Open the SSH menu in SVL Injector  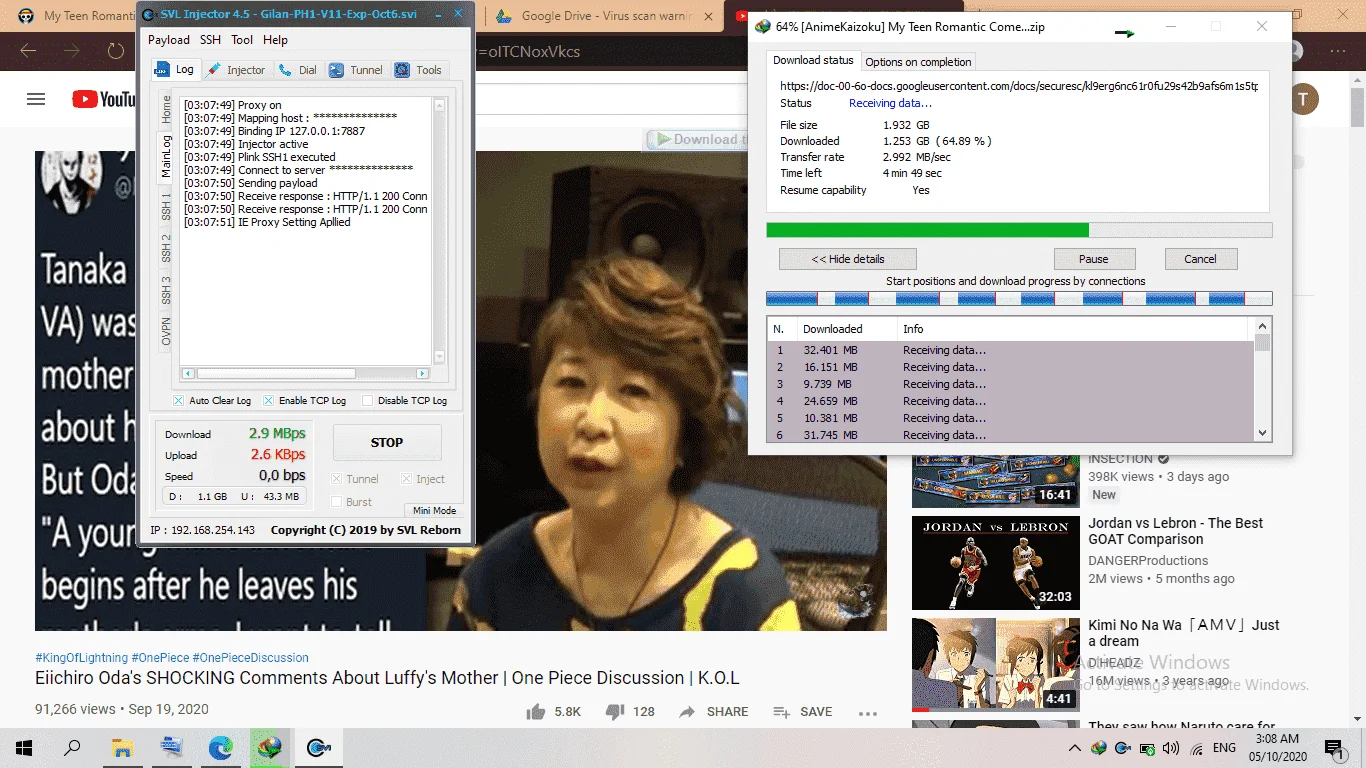[210, 40]
